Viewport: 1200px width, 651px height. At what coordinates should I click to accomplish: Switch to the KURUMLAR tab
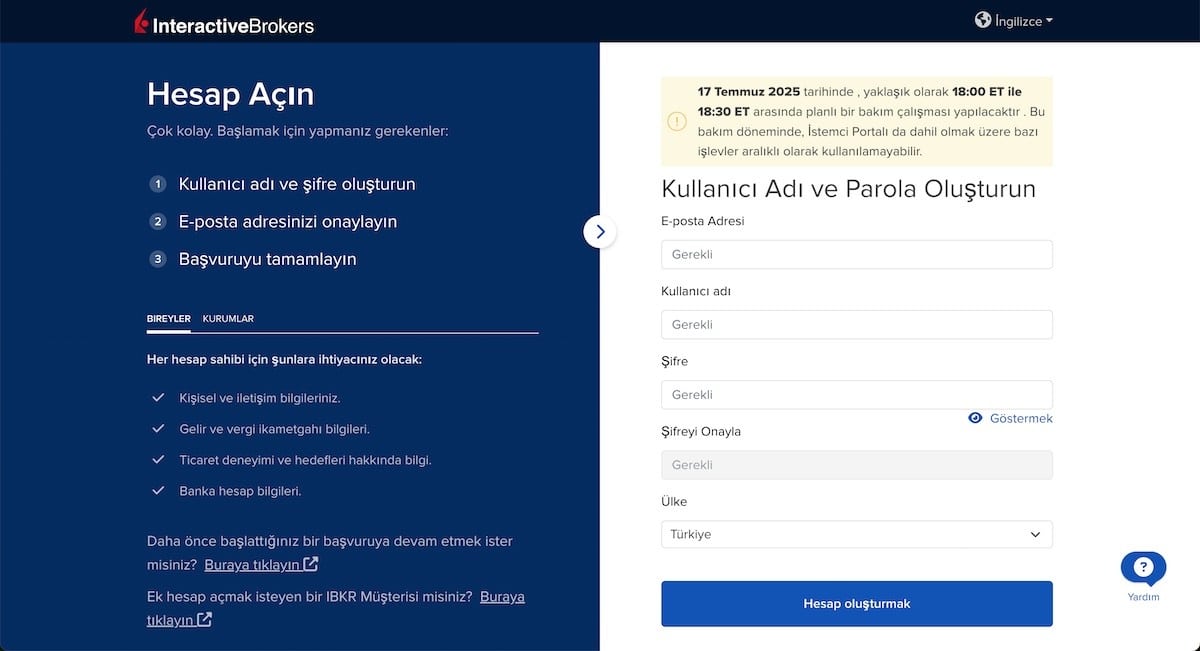click(x=228, y=319)
